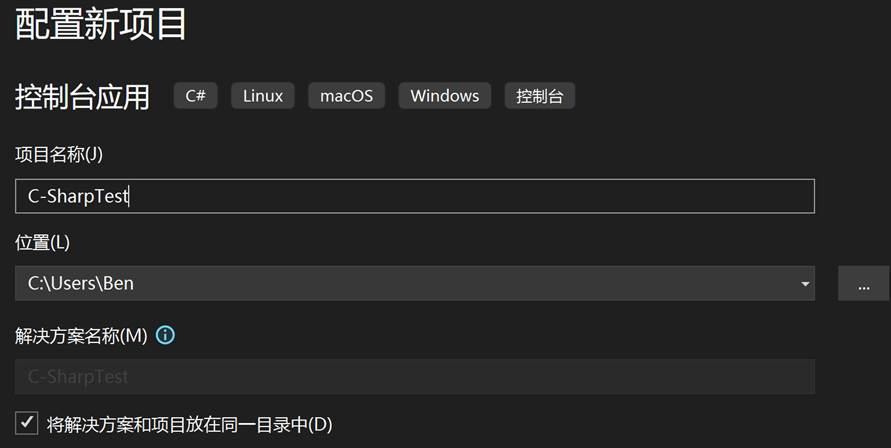This screenshot has width=891, height=448.
Task: Click the 解决方案名称(M) label
Action: [x=81, y=336]
